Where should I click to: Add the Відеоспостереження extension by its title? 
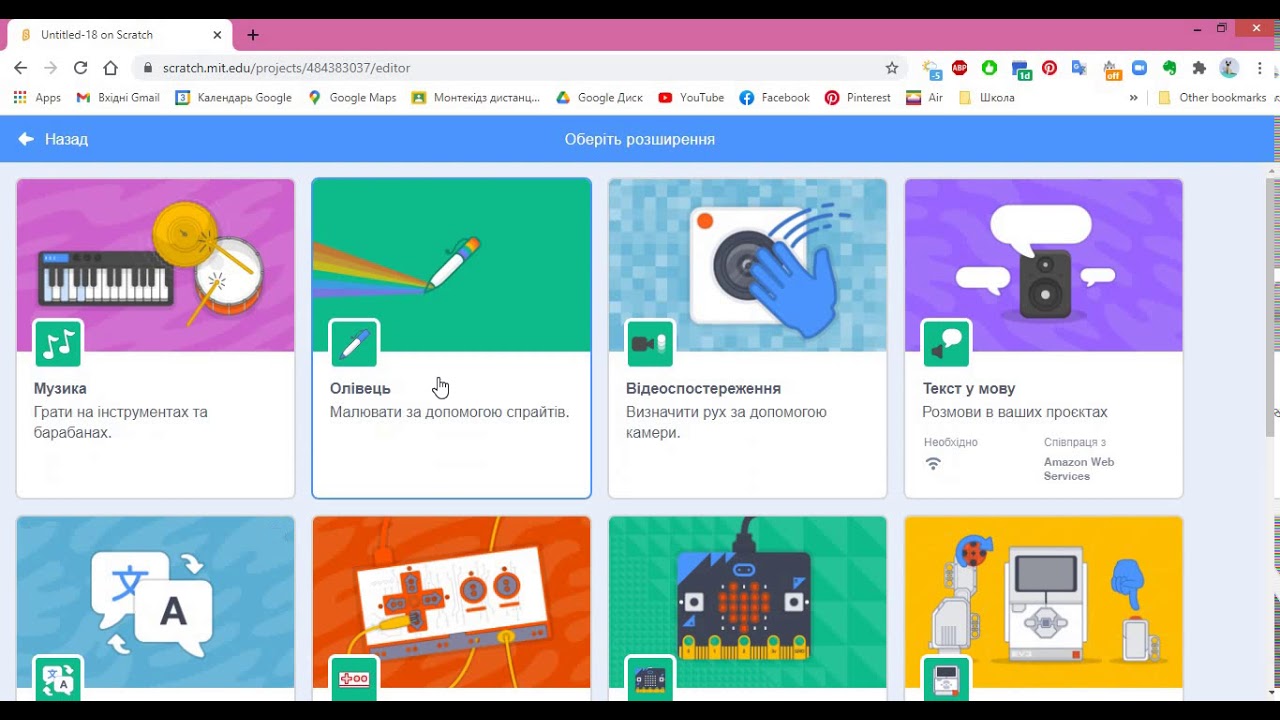[703, 388]
